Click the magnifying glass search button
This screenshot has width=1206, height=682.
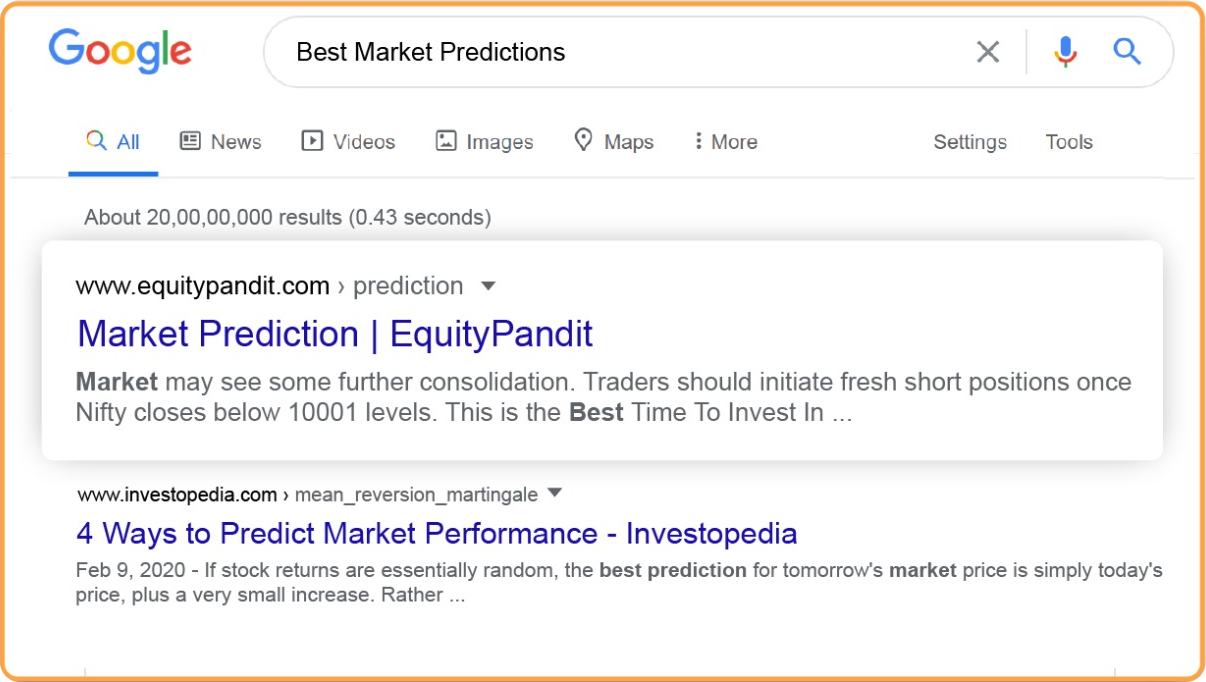(1127, 52)
